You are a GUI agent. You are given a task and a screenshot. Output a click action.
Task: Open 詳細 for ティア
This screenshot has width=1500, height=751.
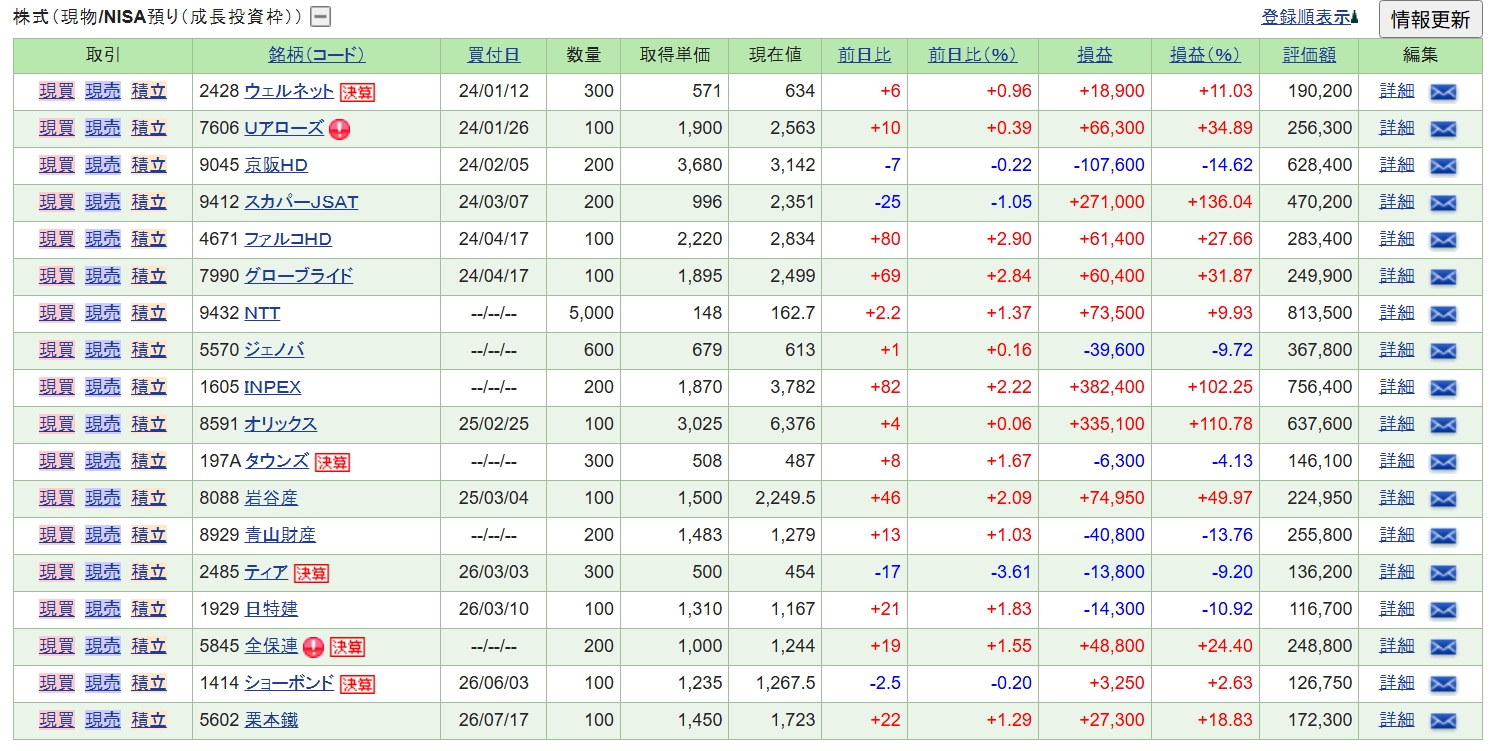[1397, 572]
